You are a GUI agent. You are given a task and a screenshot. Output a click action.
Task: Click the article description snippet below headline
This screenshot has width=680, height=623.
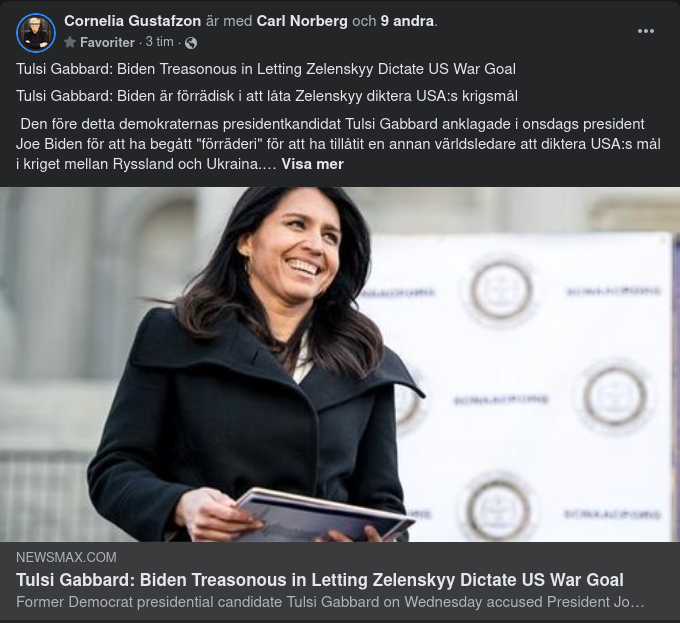click(330, 602)
